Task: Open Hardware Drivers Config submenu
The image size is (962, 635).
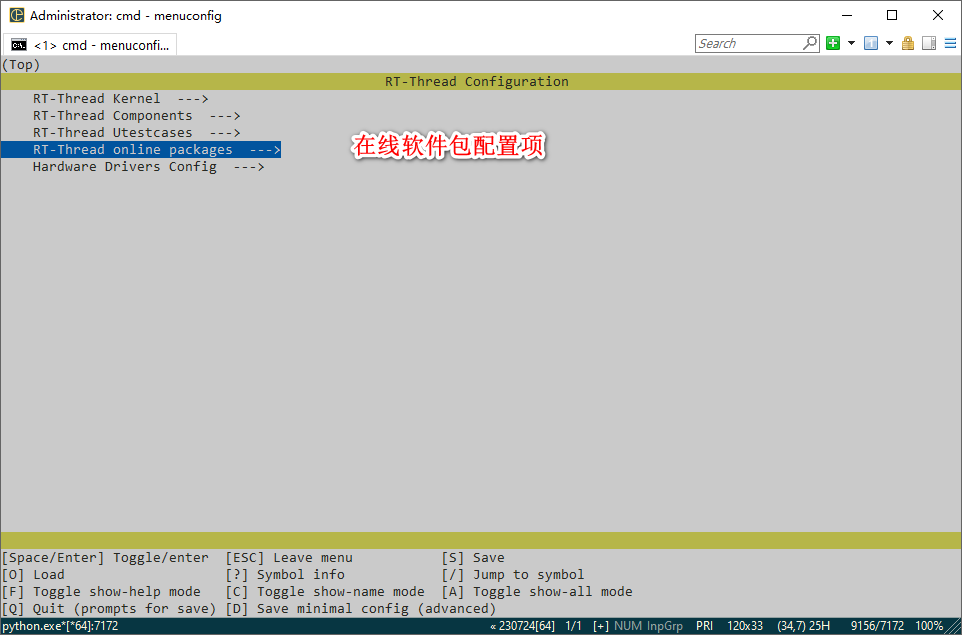Action: [x=148, y=167]
